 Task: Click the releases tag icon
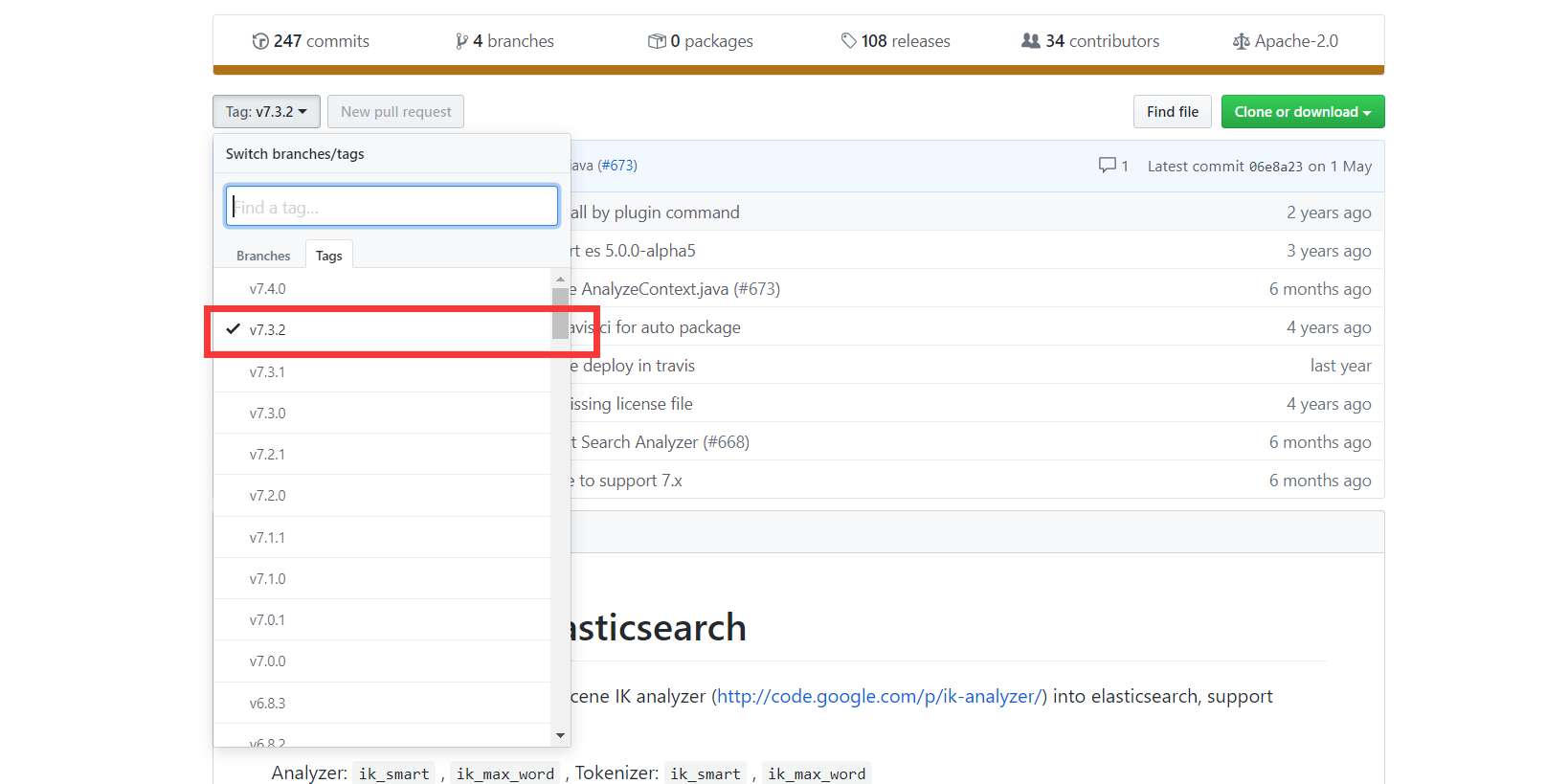[x=849, y=41]
